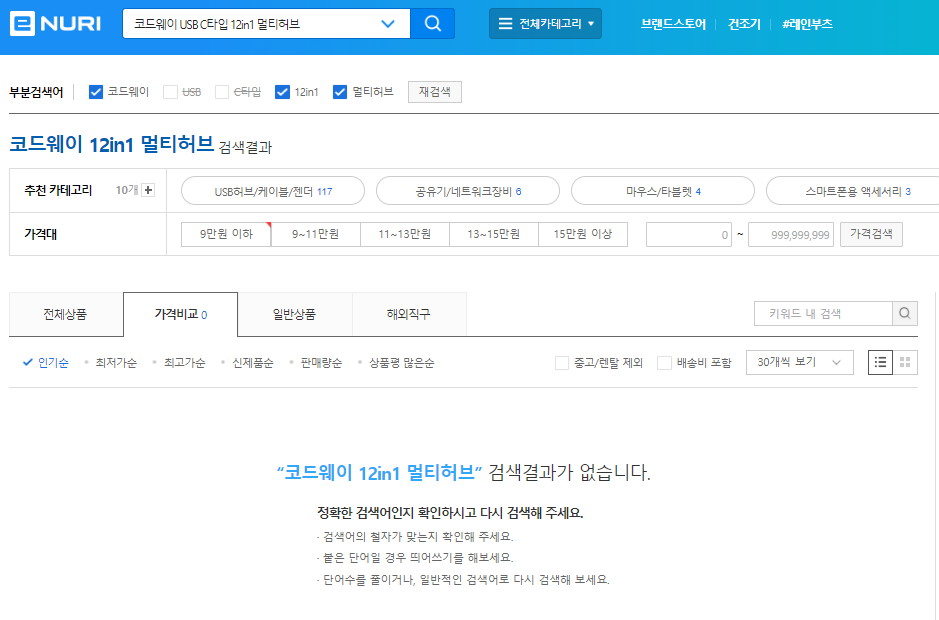Choose the 9~11만원 price range
This screenshot has height=620, width=939.
click(x=316, y=234)
